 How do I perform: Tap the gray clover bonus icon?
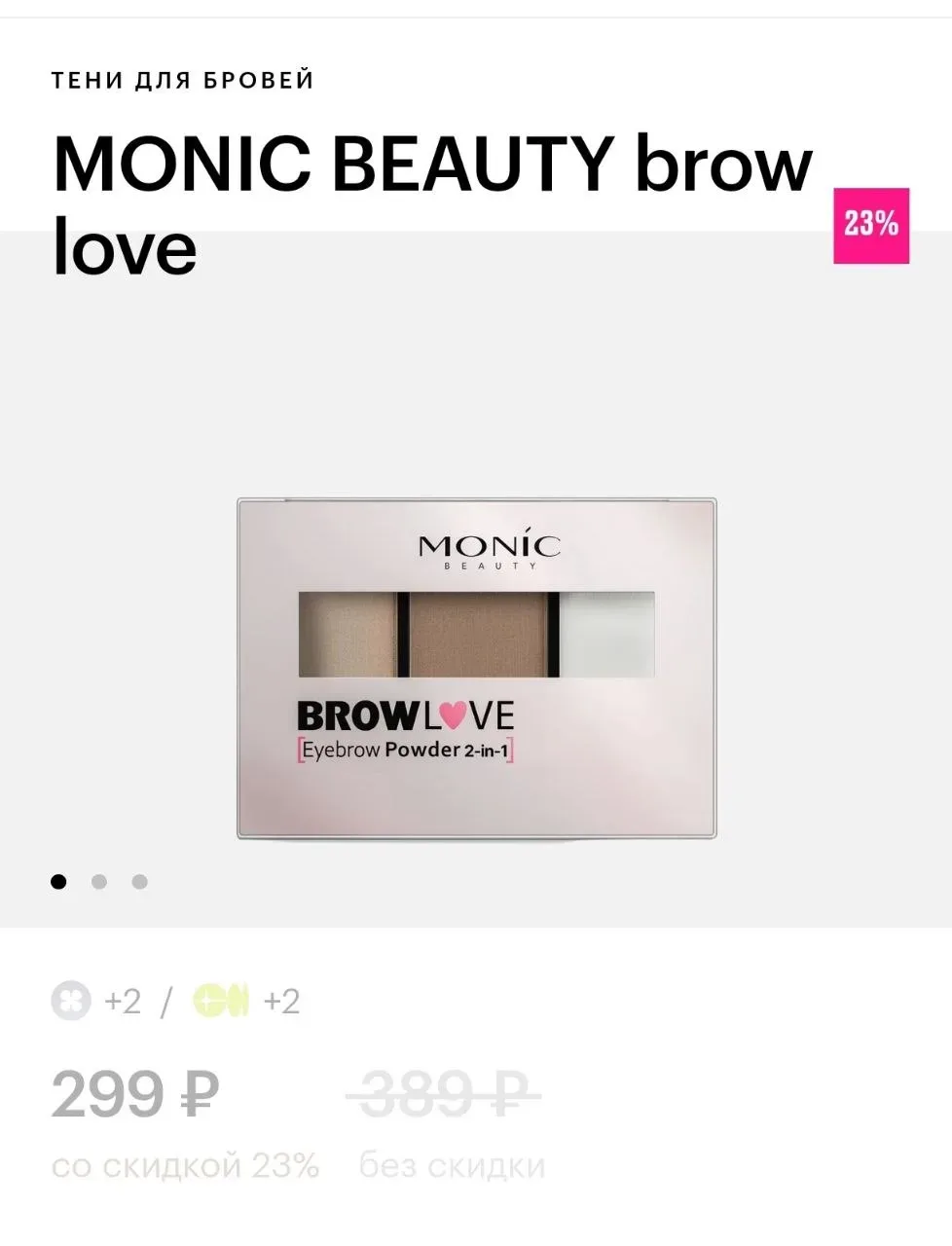pos(71,1001)
